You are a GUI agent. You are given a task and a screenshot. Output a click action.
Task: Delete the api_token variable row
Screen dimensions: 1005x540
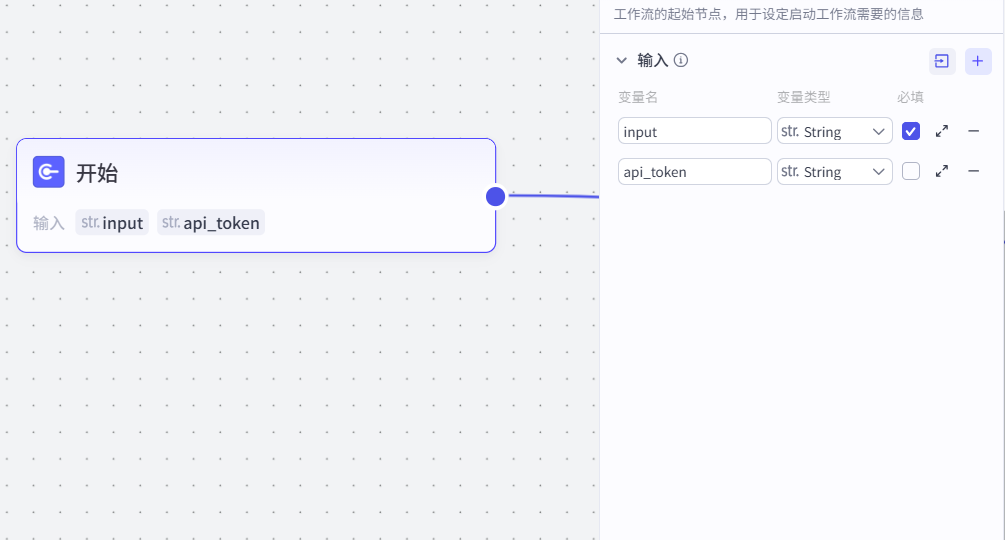coord(973,171)
